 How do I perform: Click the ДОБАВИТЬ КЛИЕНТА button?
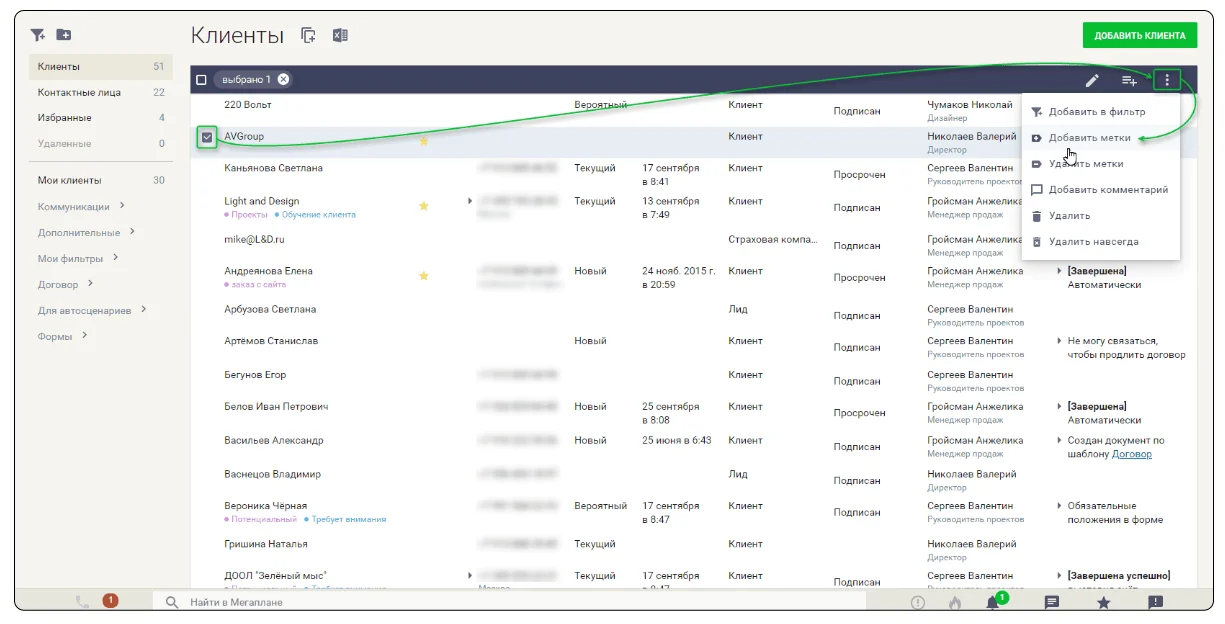click(x=1140, y=36)
